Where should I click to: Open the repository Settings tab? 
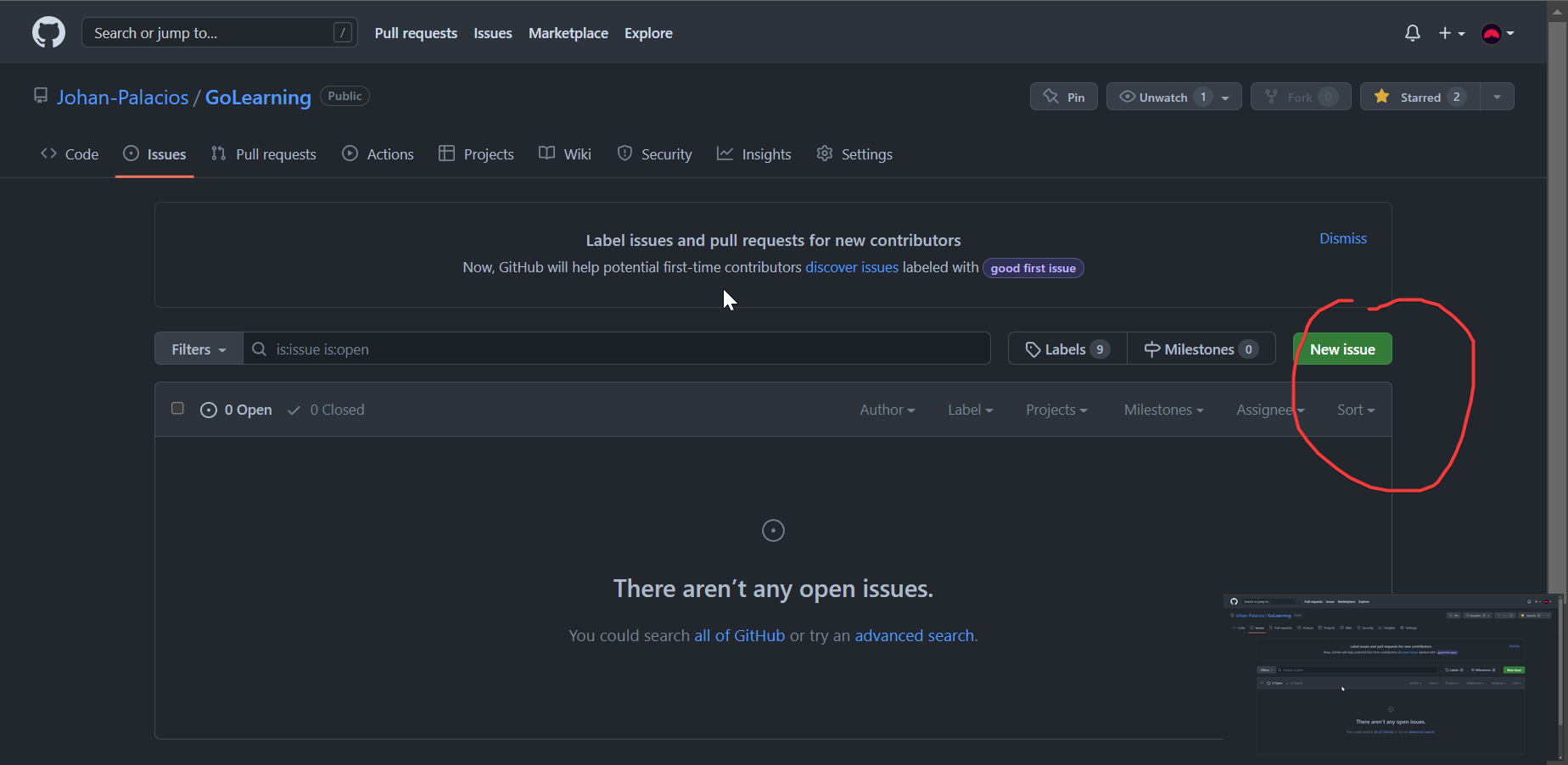pos(854,154)
